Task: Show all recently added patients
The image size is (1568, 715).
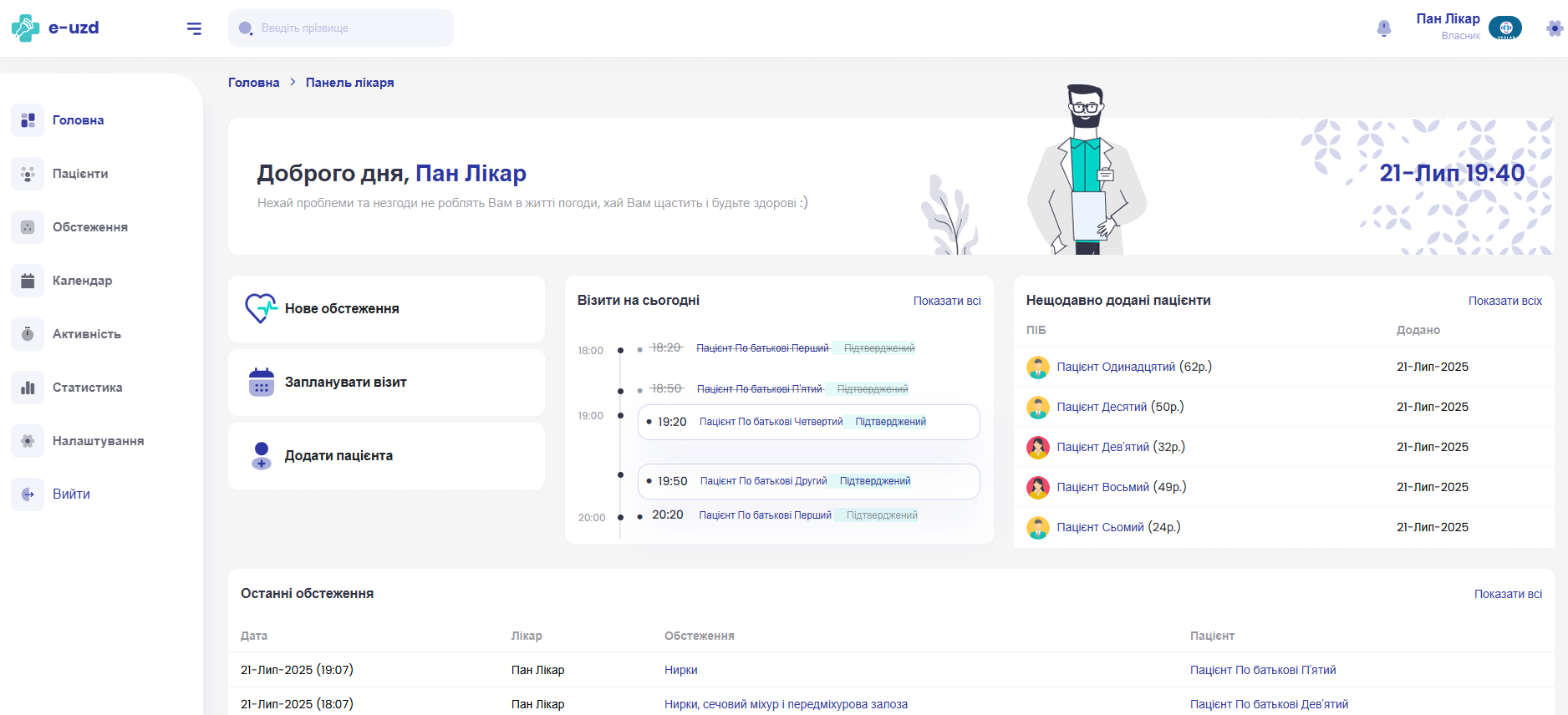Action: pyautogui.click(x=1504, y=301)
